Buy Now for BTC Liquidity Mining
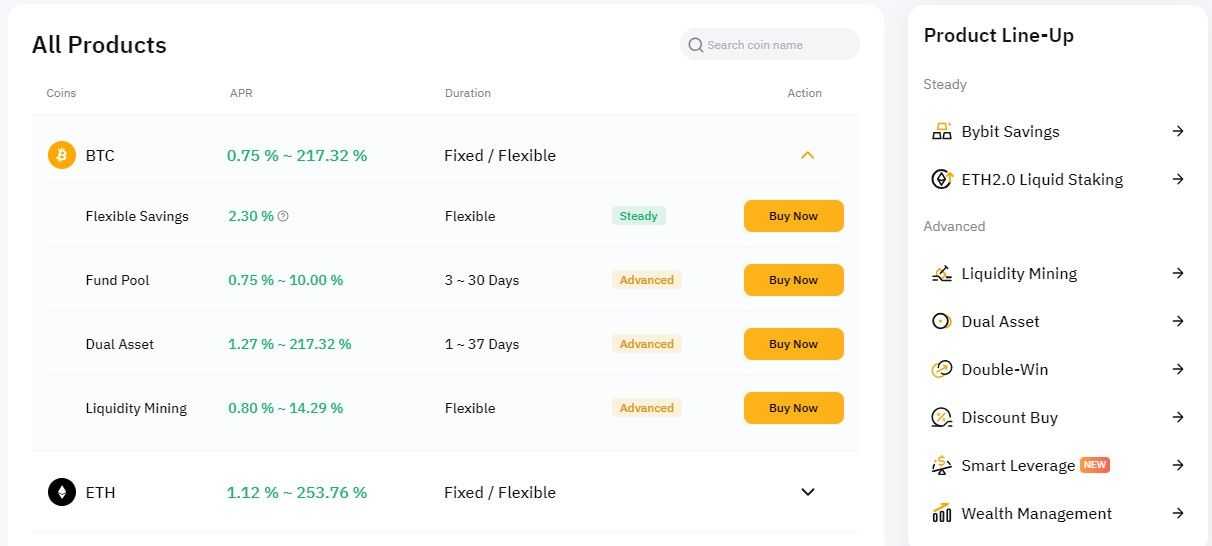 [x=793, y=408]
